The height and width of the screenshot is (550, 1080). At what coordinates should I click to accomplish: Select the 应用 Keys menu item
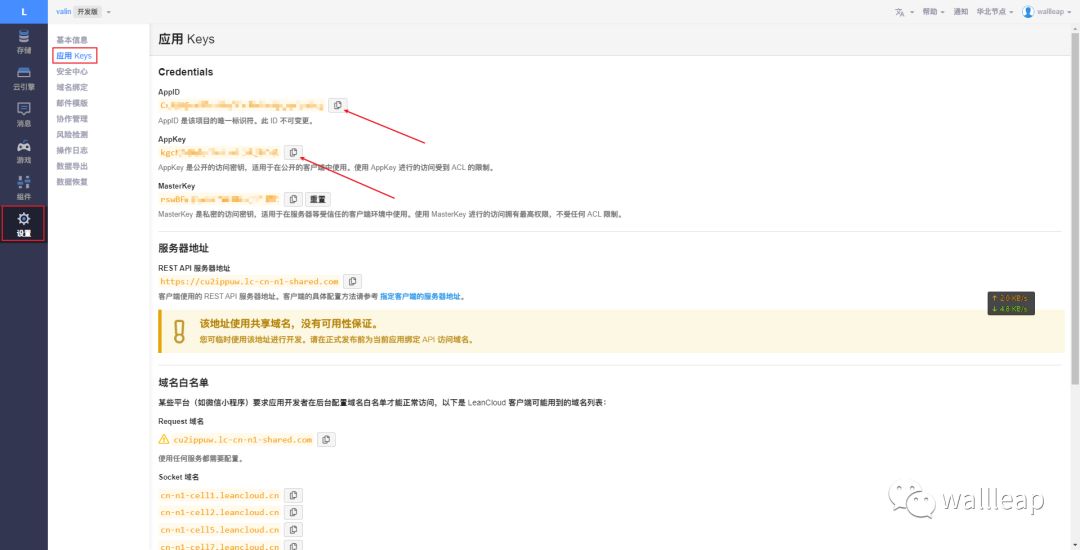pos(74,56)
